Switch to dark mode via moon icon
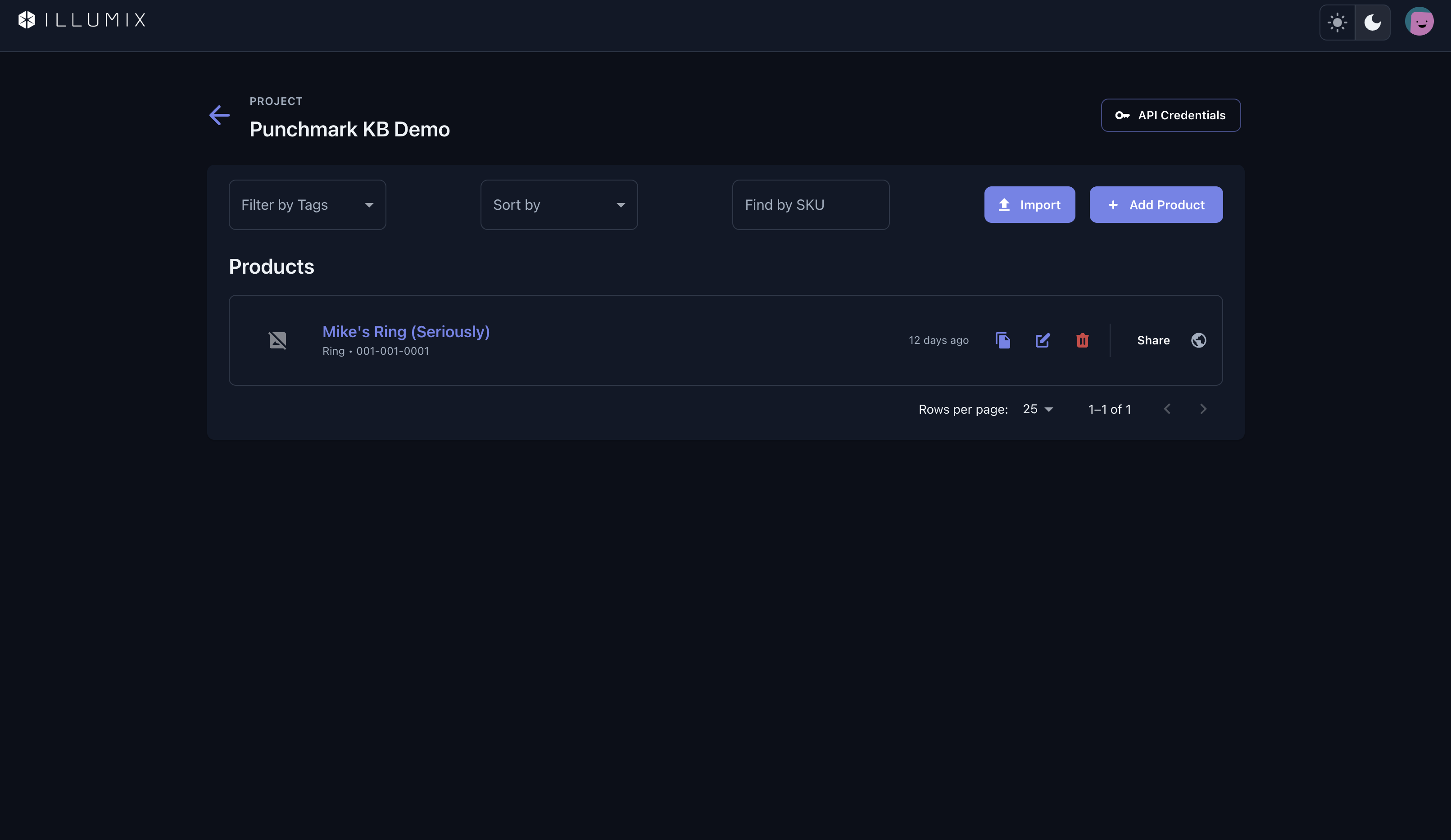Screen dimensions: 1451x840 tap(1372, 23)
